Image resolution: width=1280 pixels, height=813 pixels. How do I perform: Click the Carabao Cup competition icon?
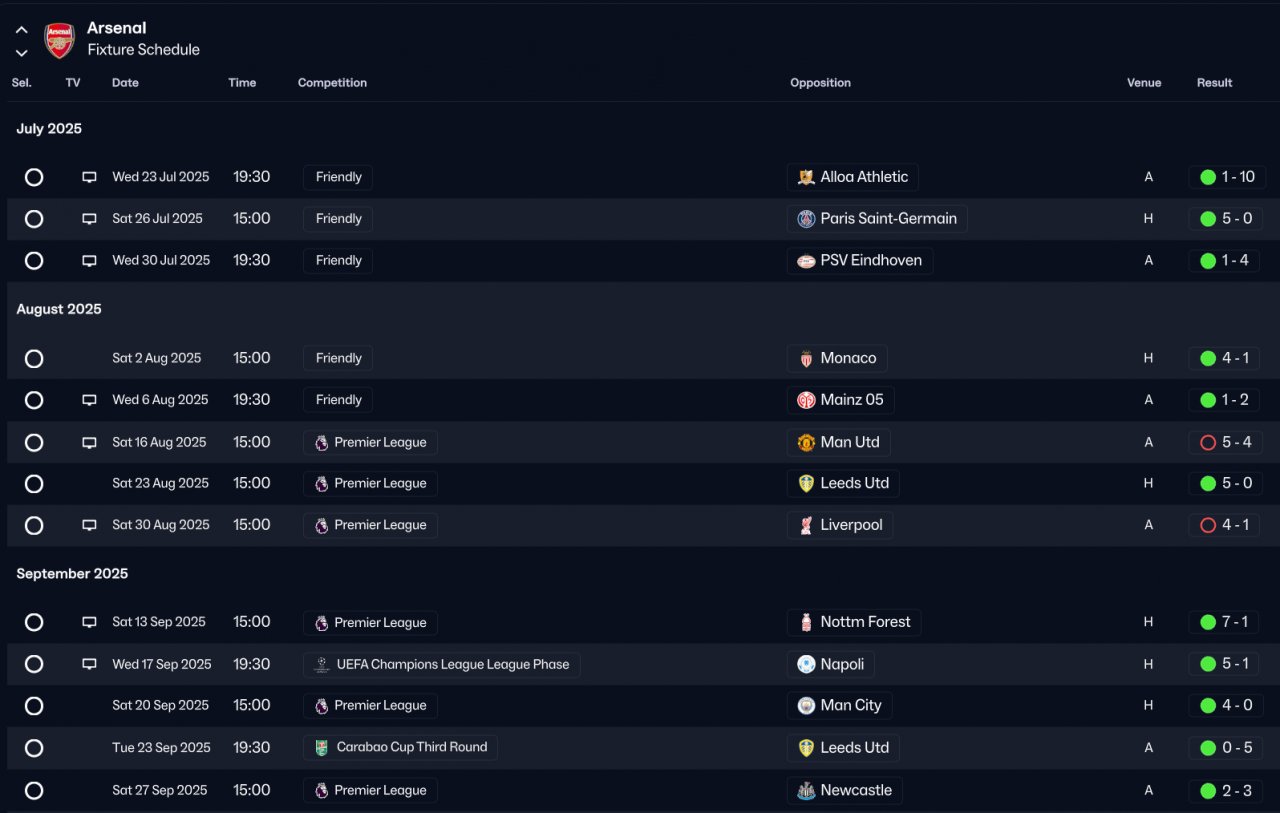pos(321,747)
